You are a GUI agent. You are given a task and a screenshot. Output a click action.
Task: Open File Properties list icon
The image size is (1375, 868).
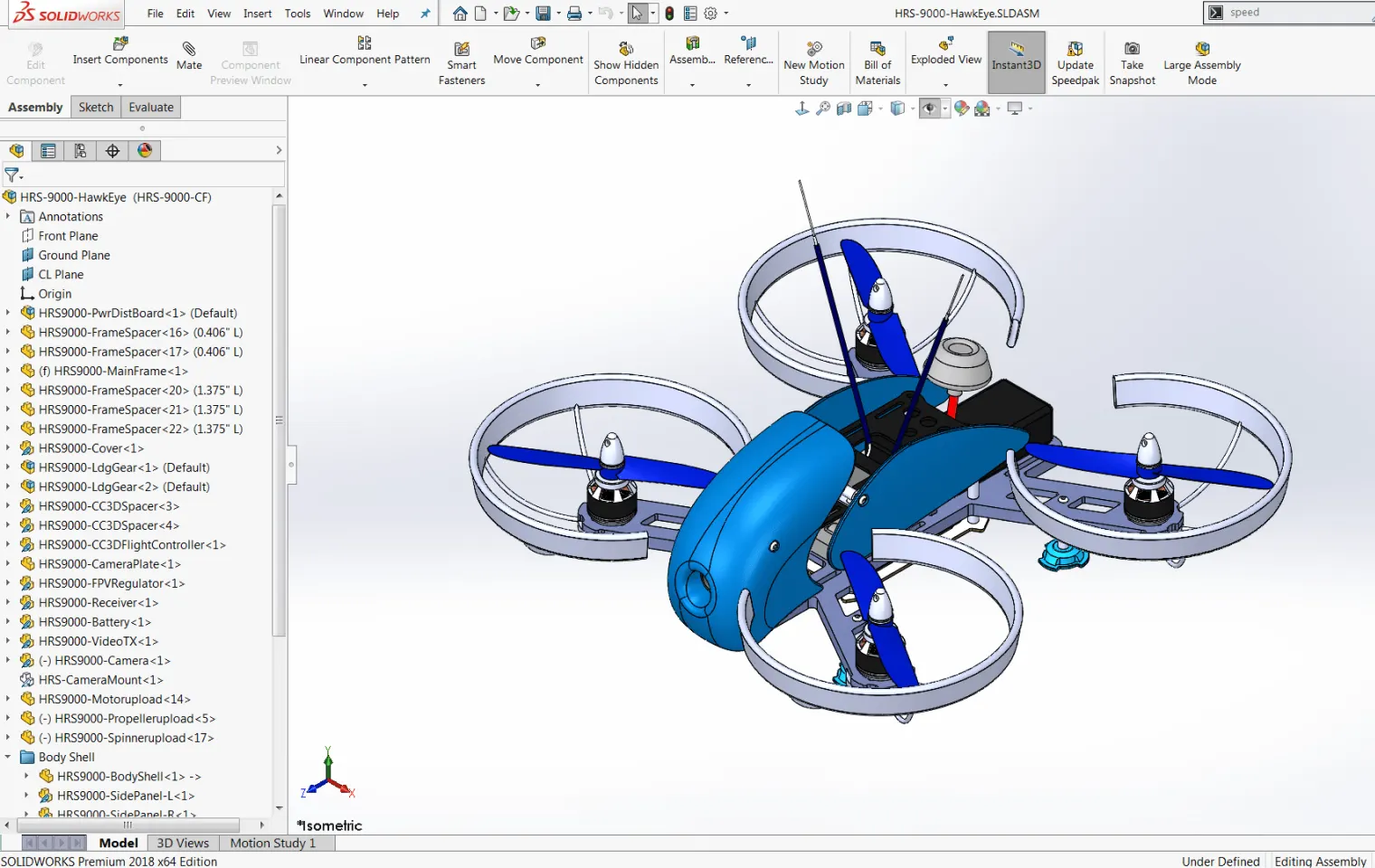click(x=690, y=14)
